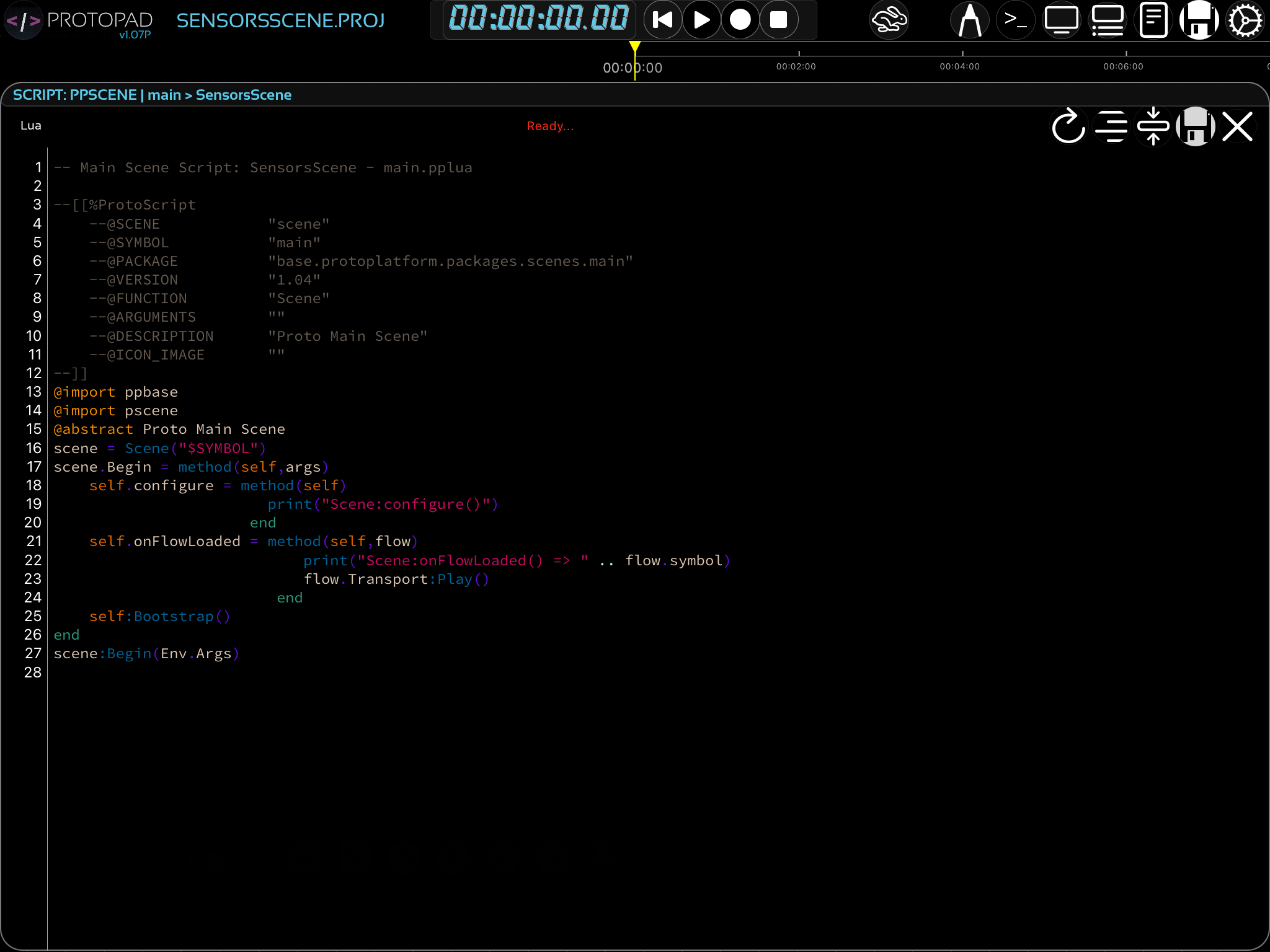Close the script editor panel
Image resolution: width=1270 pixels, height=952 pixels.
pyautogui.click(x=1238, y=126)
